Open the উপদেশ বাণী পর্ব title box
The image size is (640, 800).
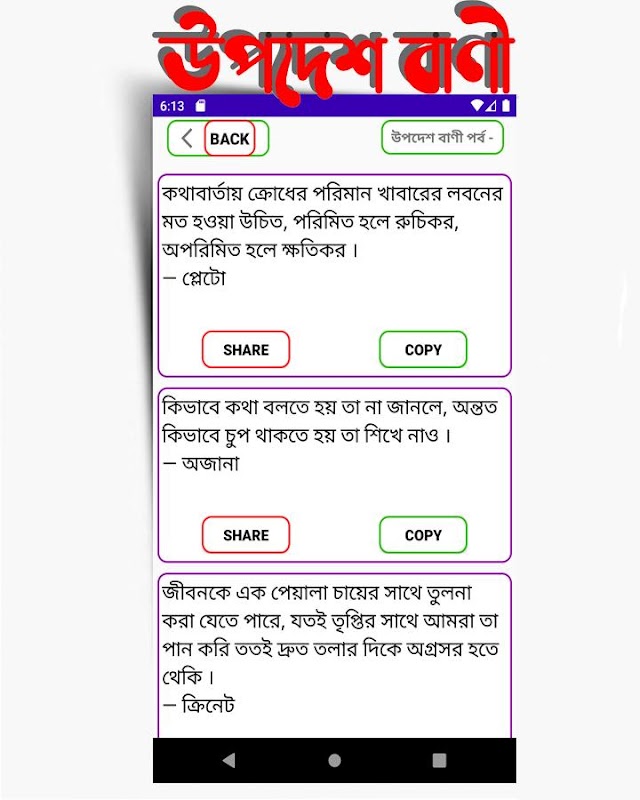[442, 137]
